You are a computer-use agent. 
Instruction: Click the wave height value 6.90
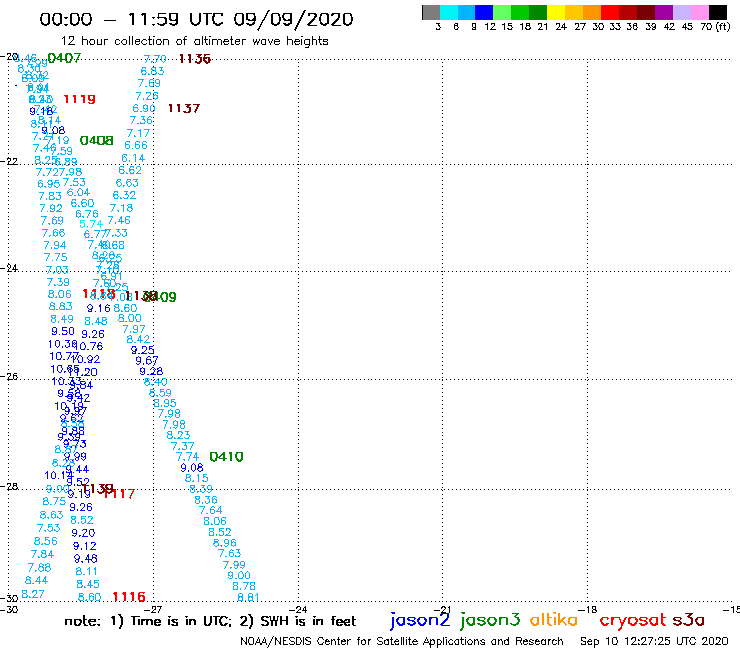144,109
